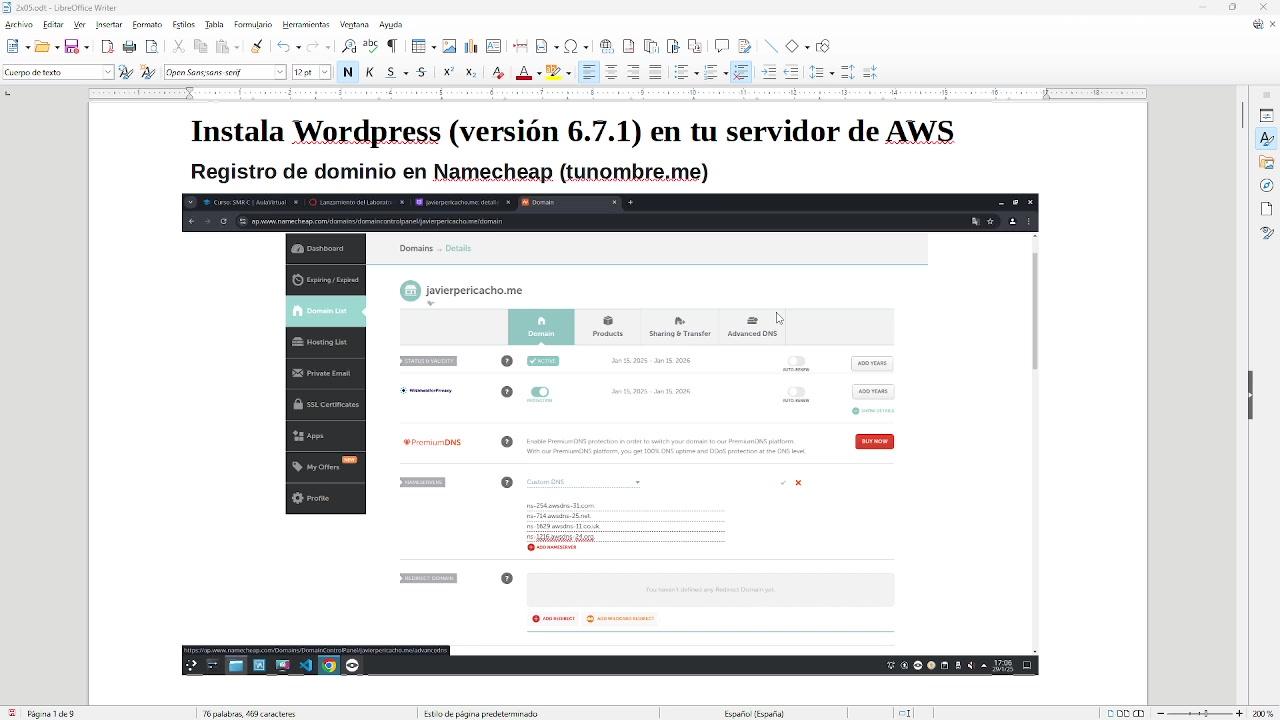Open the underline style dropdown arrow
The height and width of the screenshot is (720, 1280).
[x=405, y=73]
